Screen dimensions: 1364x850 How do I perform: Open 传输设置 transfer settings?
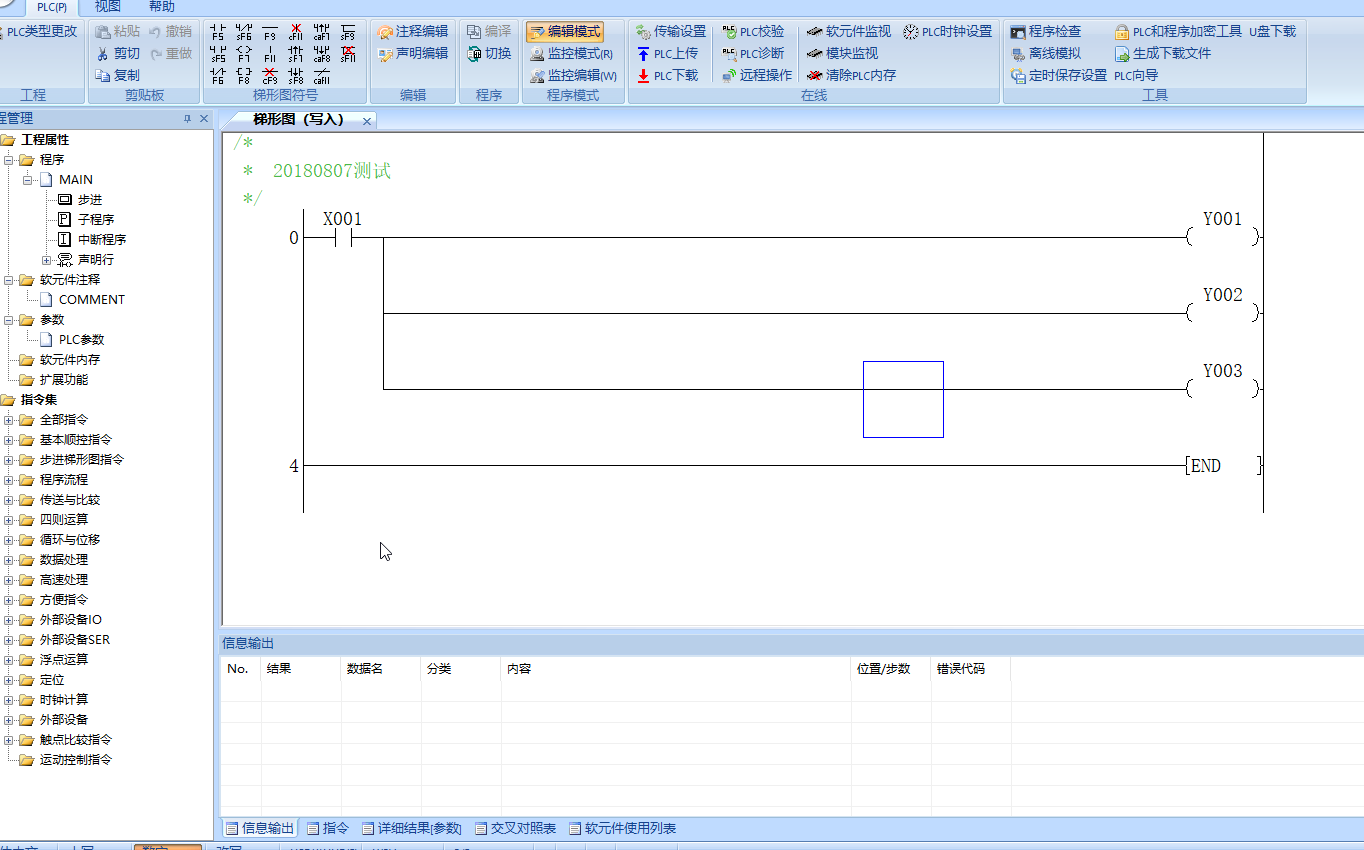(671, 32)
